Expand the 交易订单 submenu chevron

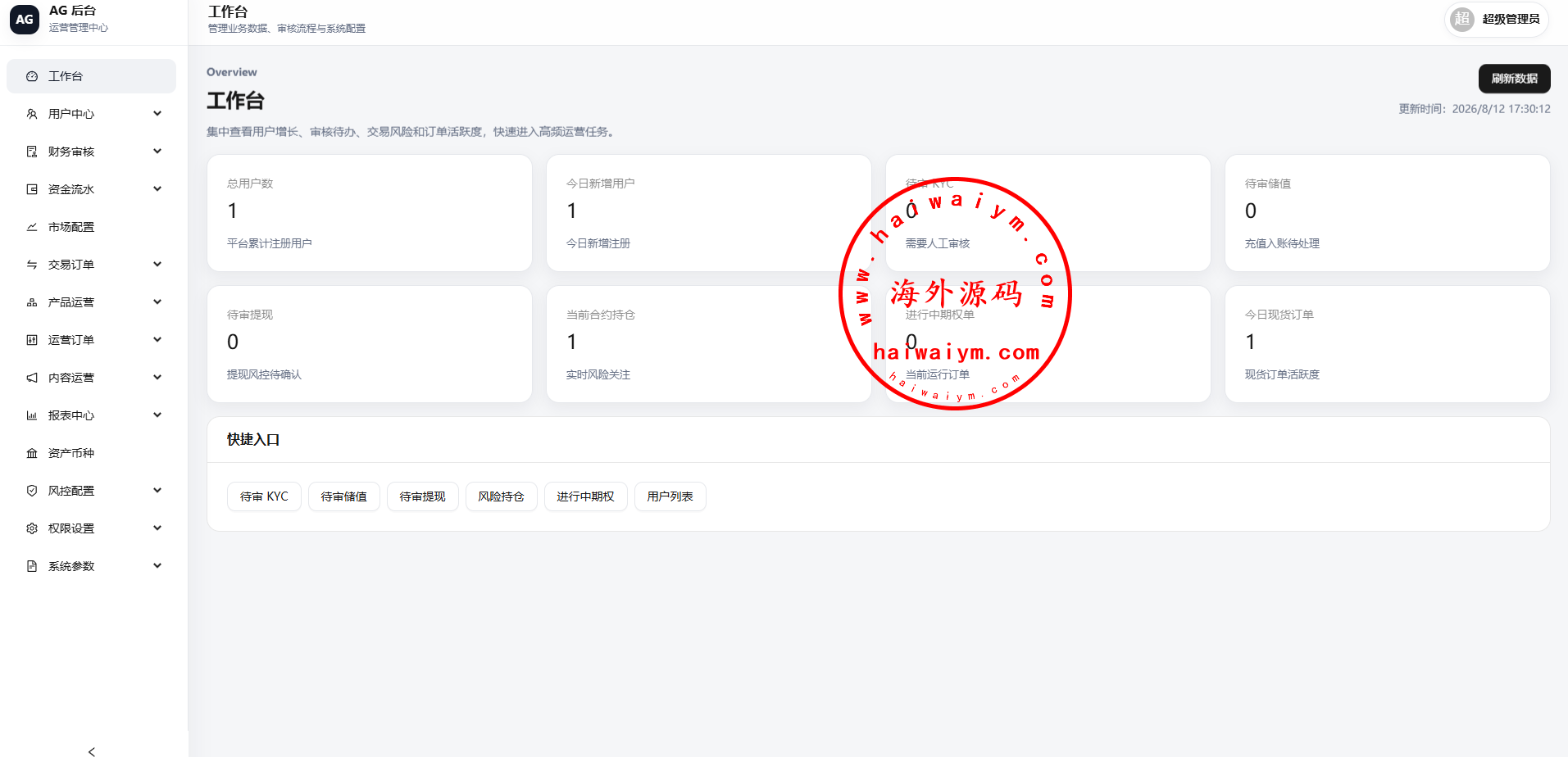[157, 265]
